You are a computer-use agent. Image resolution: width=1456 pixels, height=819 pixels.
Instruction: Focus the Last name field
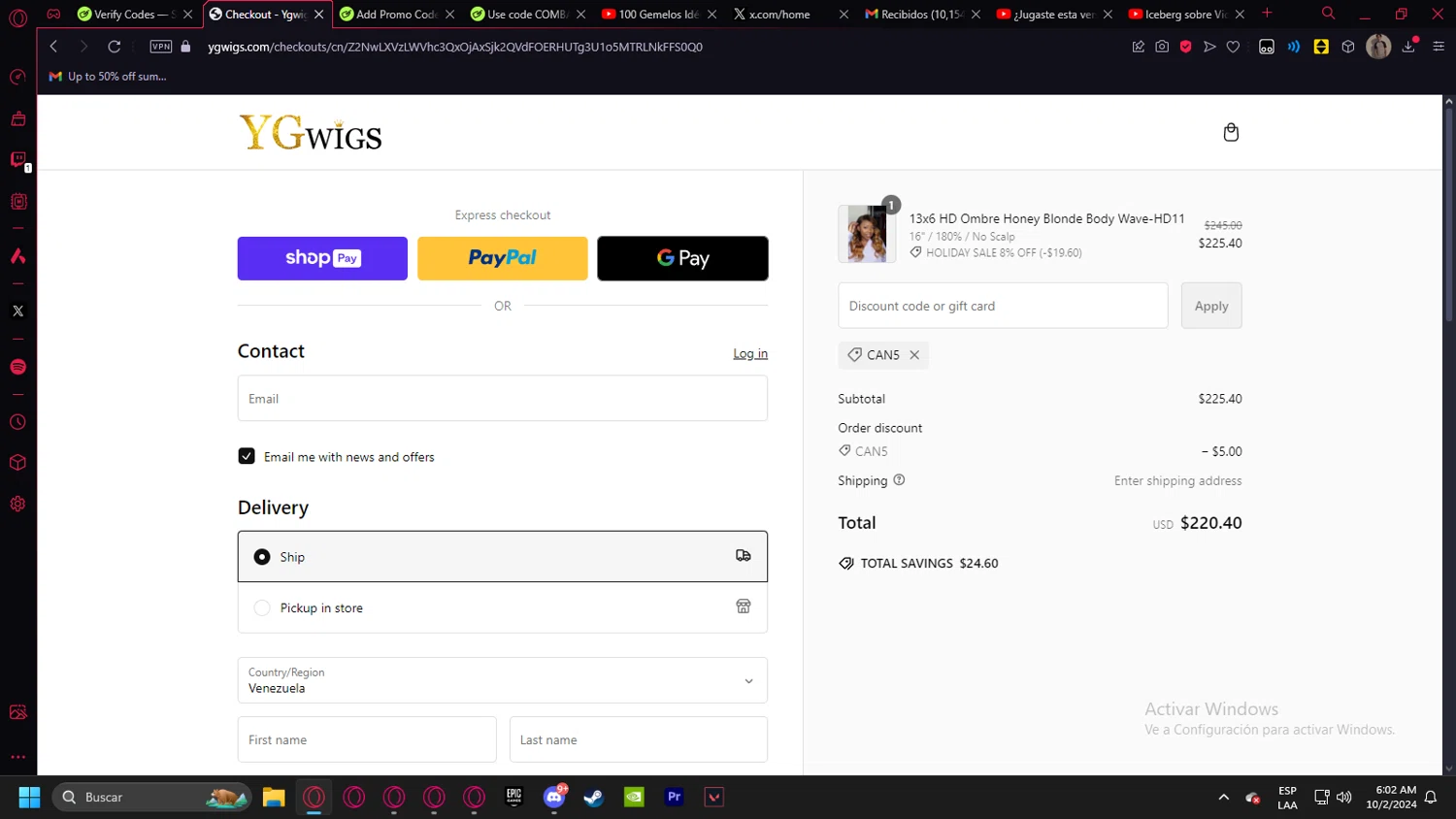639,739
